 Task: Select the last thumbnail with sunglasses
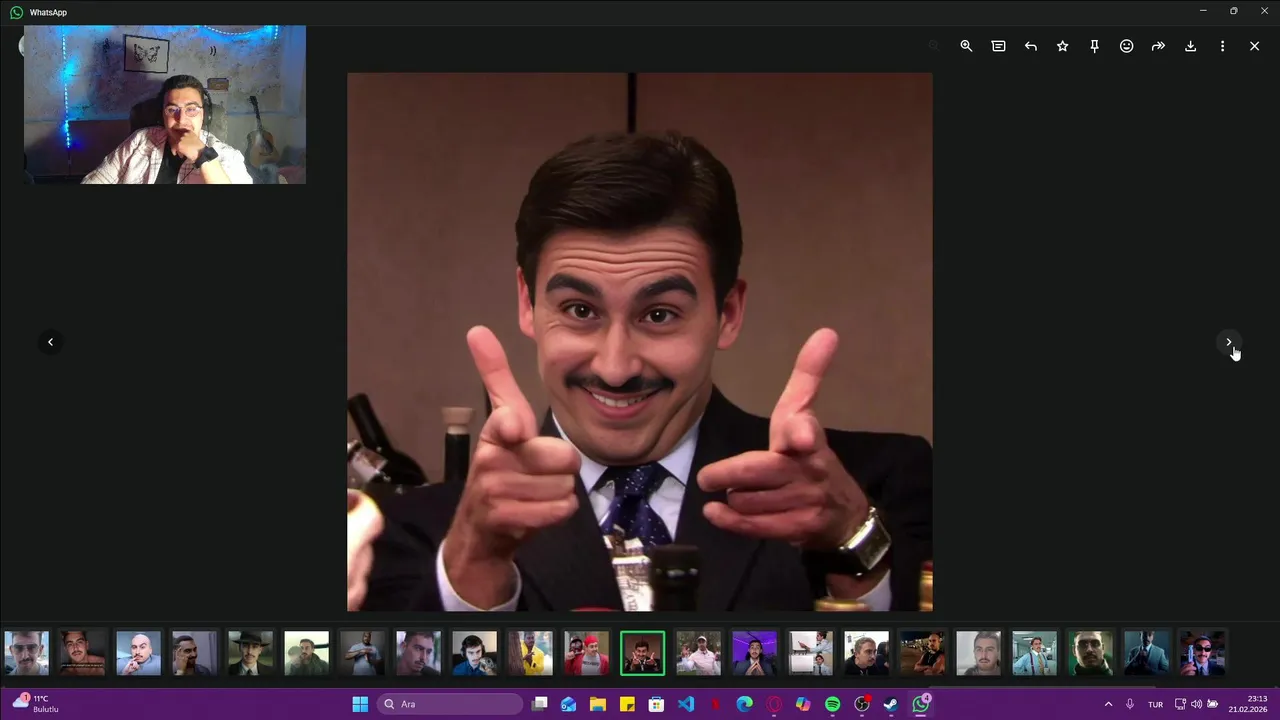click(x=1202, y=653)
